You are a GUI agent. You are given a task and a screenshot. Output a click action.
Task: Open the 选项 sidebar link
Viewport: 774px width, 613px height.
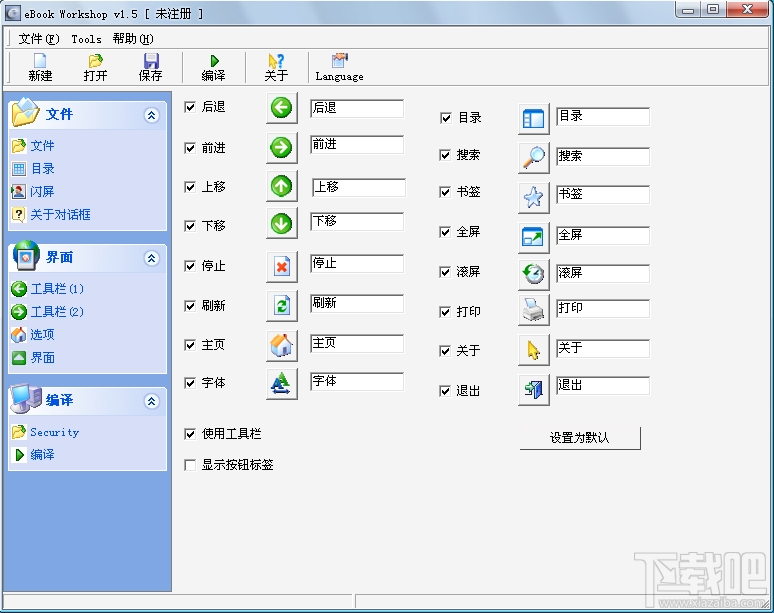point(42,335)
